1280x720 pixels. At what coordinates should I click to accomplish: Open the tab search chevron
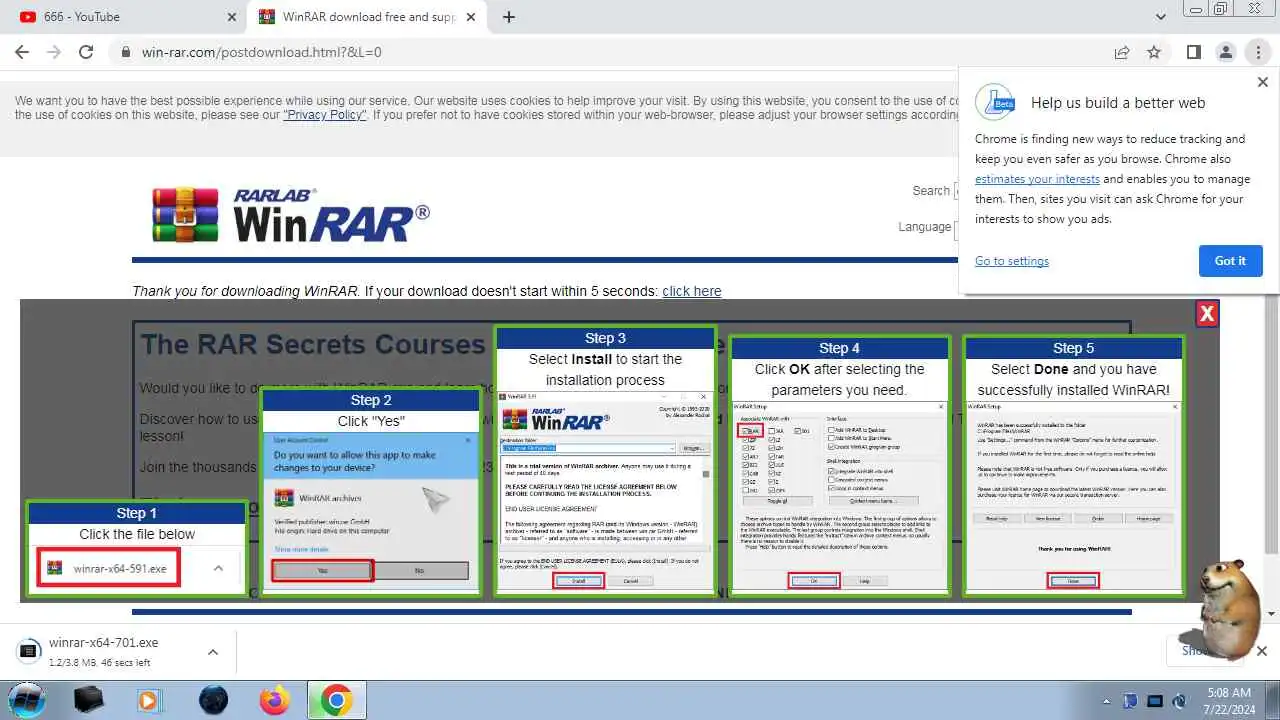click(x=1161, y=17)
